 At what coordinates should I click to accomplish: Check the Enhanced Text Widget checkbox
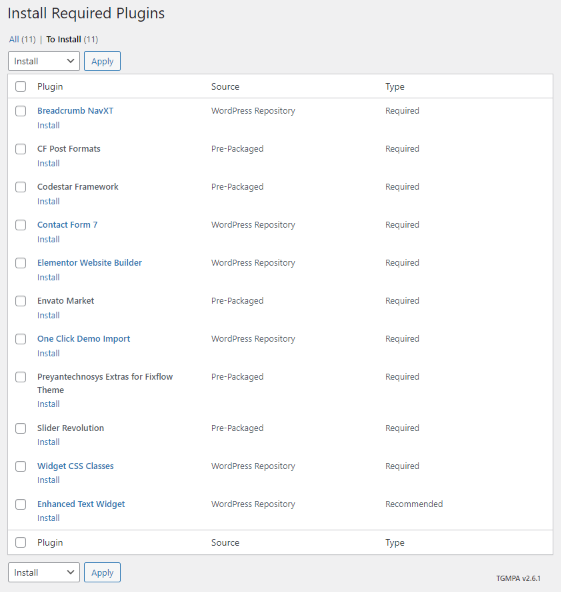20,504
